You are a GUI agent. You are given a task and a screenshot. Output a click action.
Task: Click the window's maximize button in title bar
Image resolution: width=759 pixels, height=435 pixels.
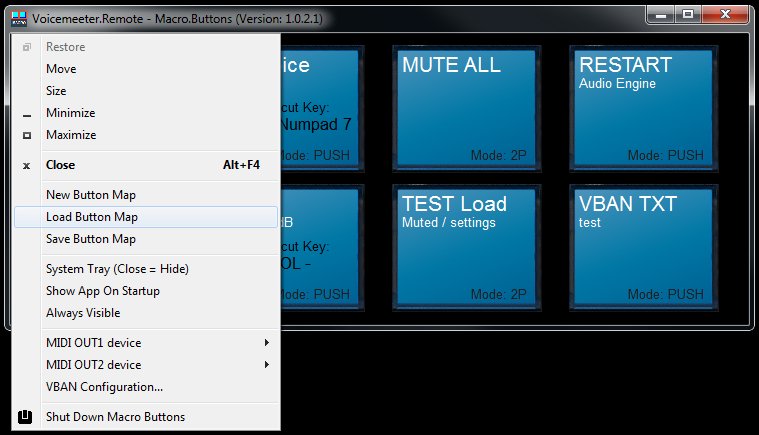coord(688,16)
